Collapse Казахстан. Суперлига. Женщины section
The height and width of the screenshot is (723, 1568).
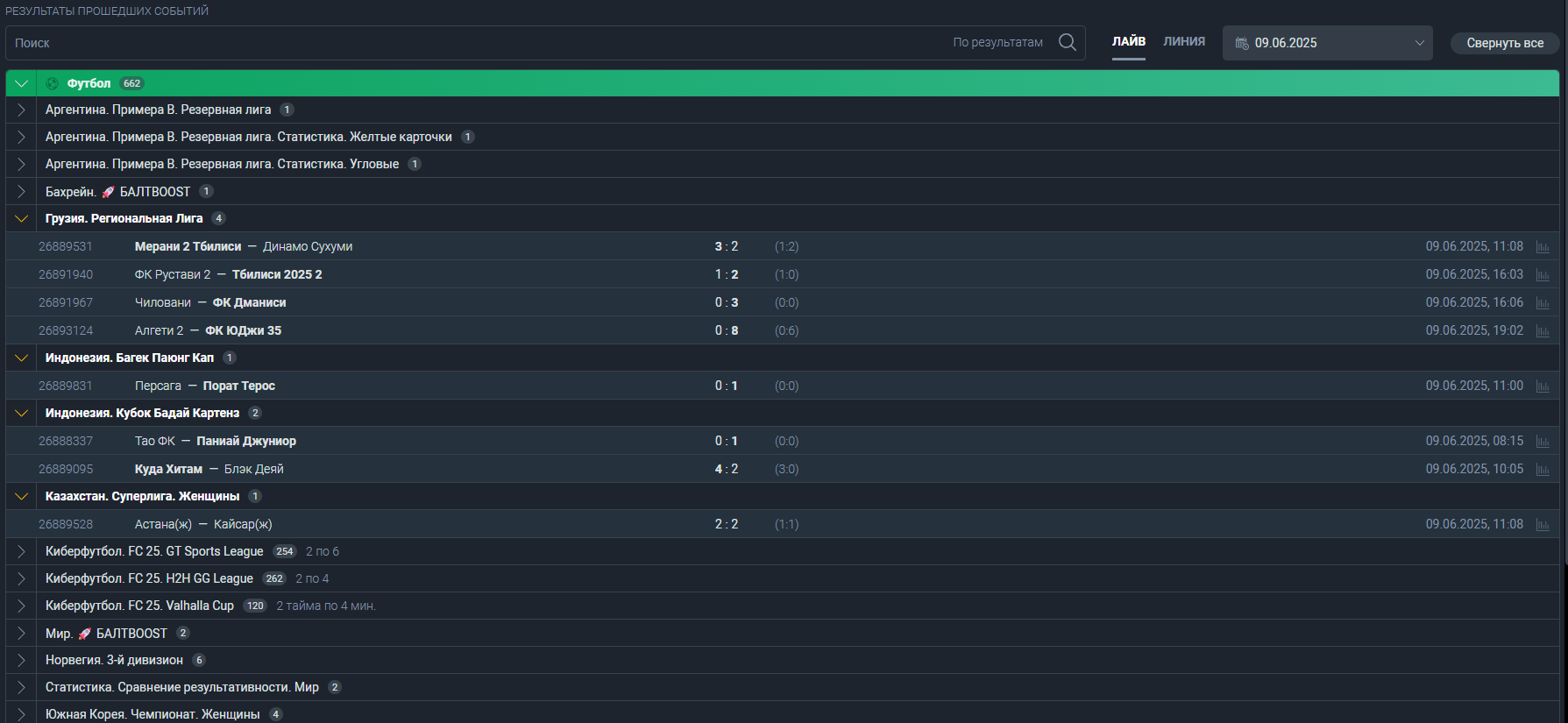click(21, 496)
